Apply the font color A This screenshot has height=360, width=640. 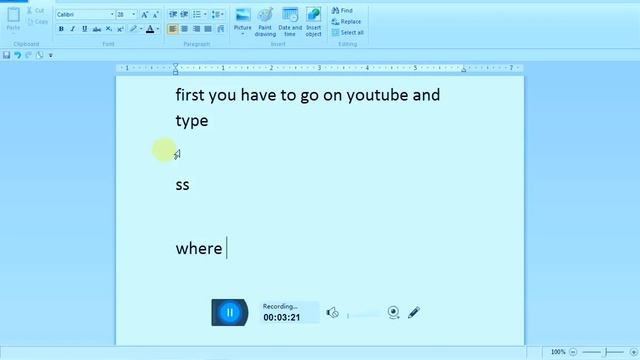click(x=150, y=29)
